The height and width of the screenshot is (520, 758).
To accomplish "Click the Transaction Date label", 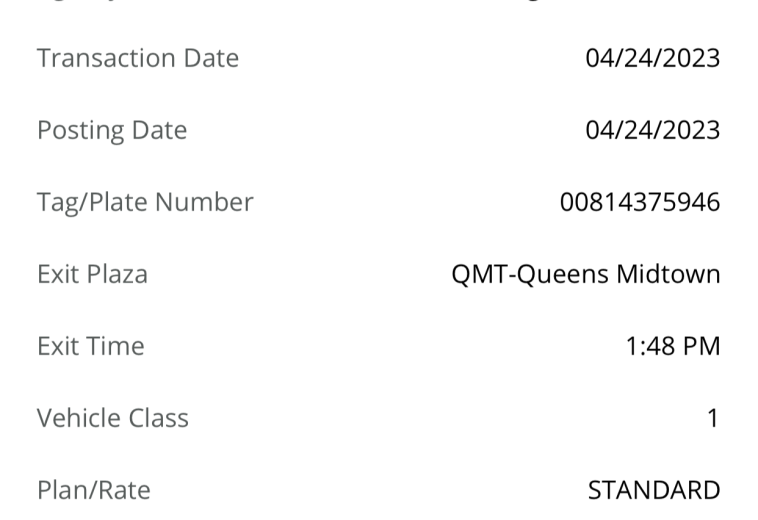I will click(x=138, y=58).
